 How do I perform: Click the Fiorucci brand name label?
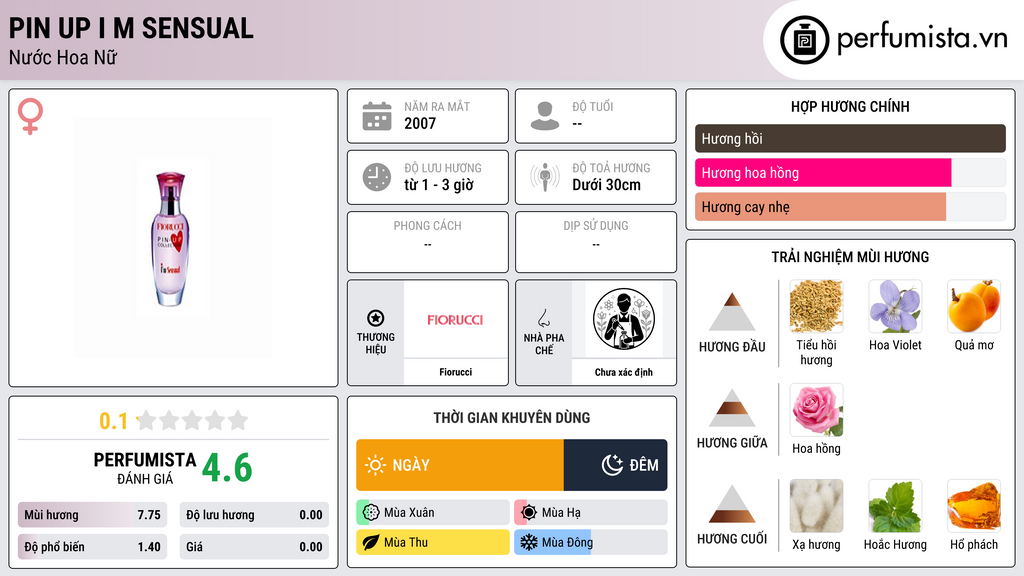click(455, 372)
